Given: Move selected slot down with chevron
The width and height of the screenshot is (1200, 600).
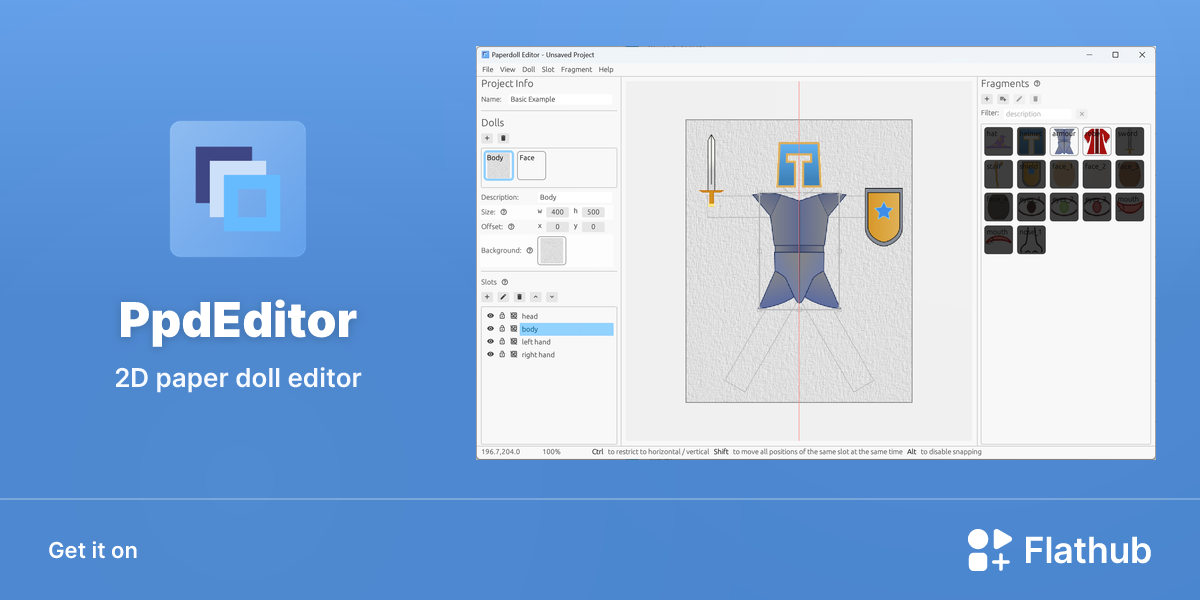Looking at the screenshot, I should [551, 297].
